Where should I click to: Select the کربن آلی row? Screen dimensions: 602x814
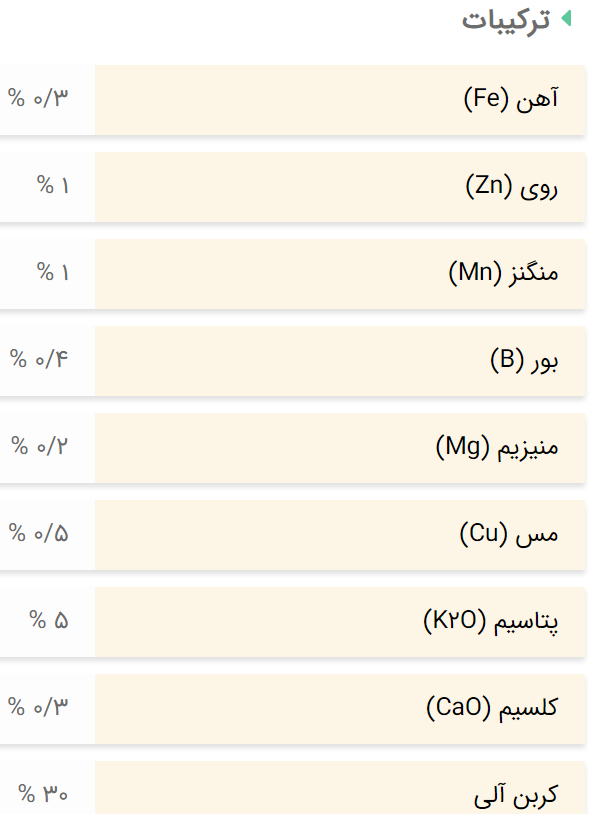(293, 788)
